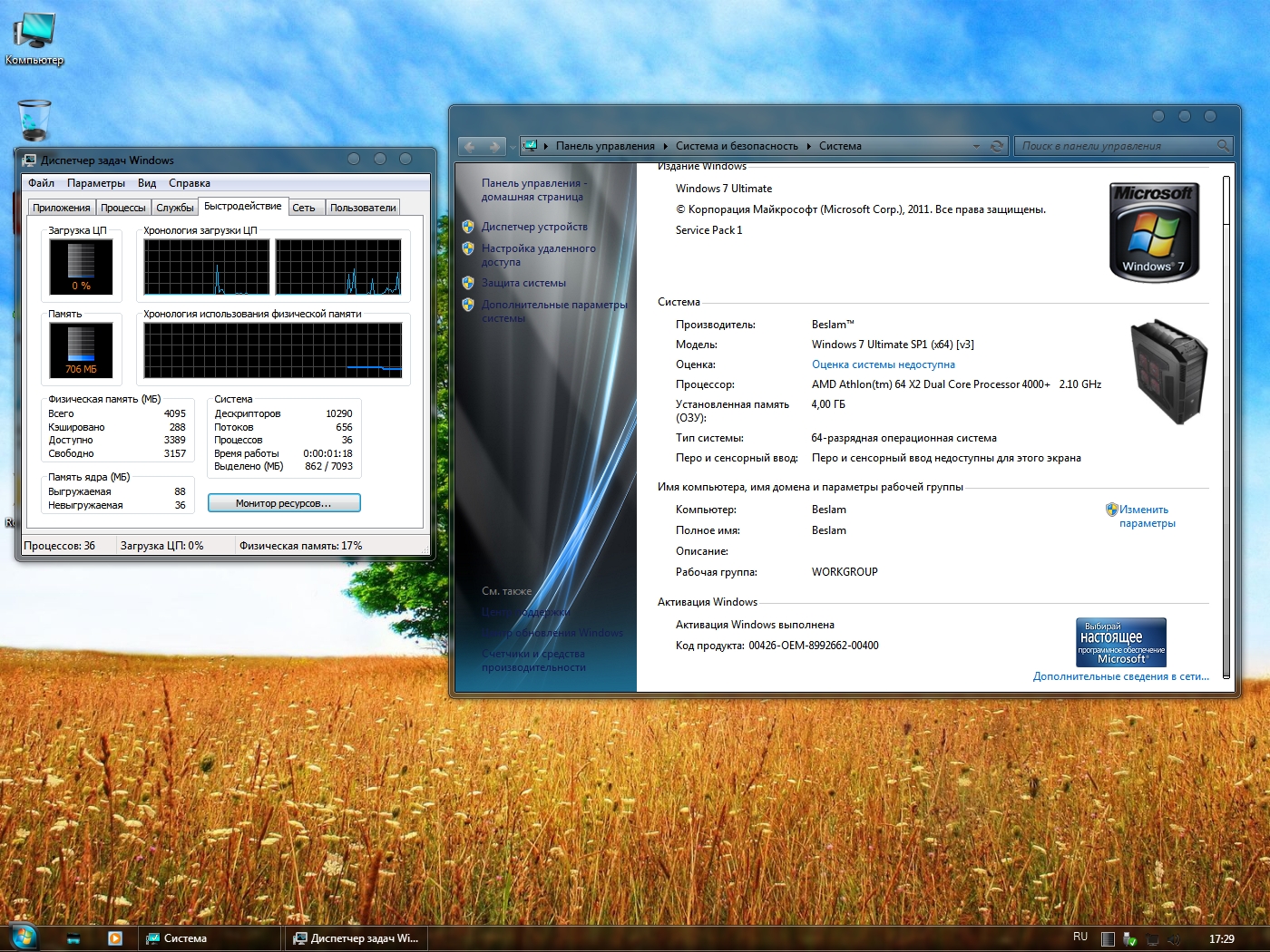This screenshot has width=1270, height=952.
Task: Open the Вид menu
Action: 147,183
